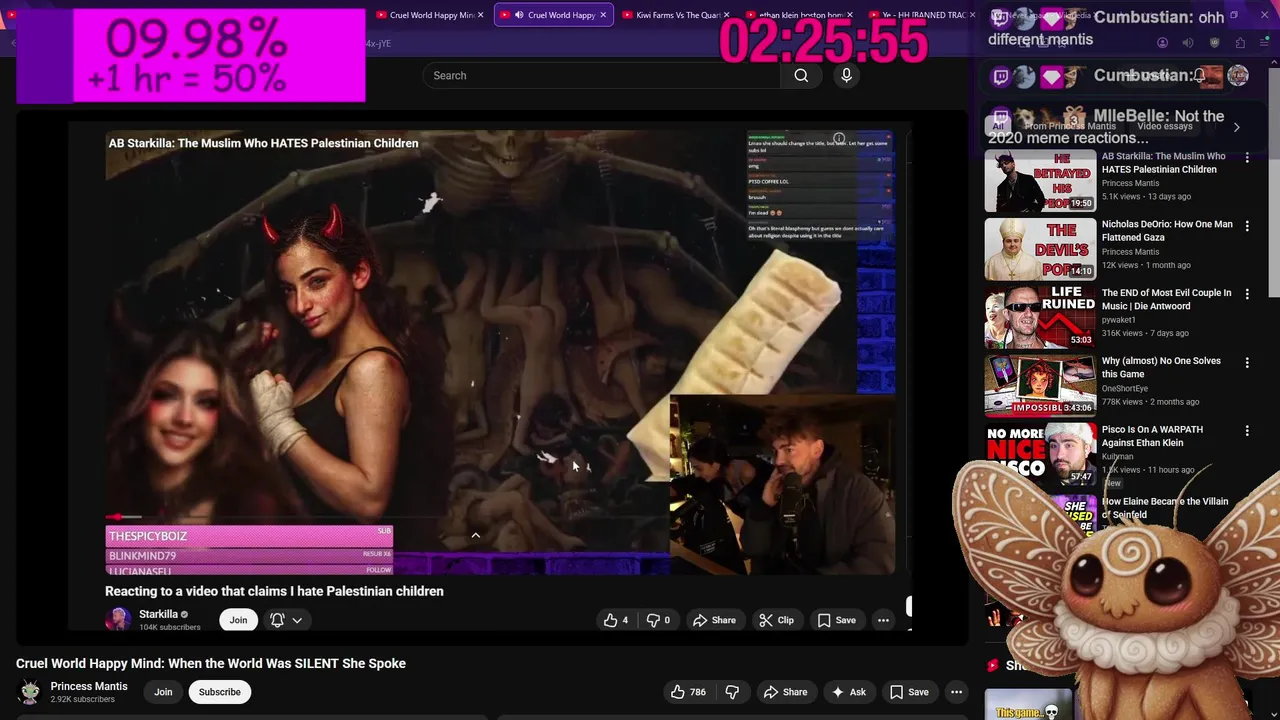The width and height of the screenshot is (1280, 720).
Task: Open Why (almost) No One Solves this Game
Action: [1161, 367]
